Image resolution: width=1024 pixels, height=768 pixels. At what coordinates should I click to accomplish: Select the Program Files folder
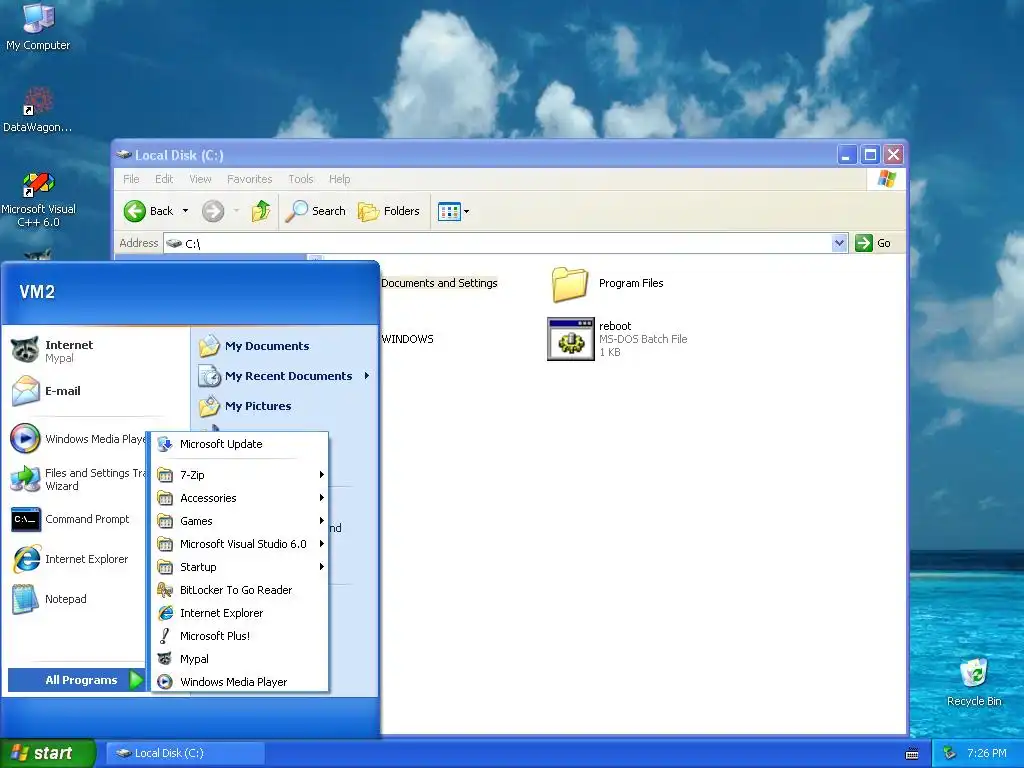click(607, 283)
